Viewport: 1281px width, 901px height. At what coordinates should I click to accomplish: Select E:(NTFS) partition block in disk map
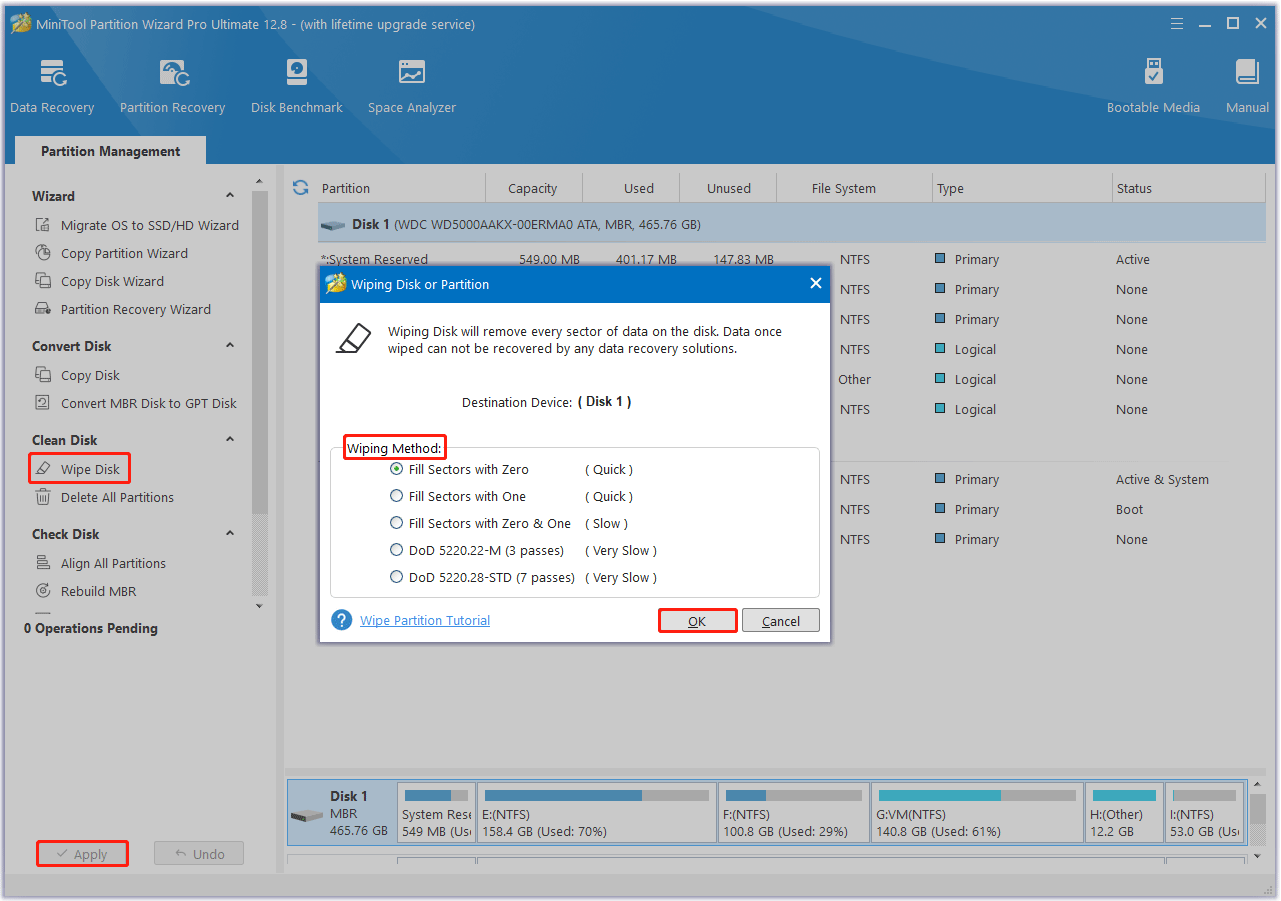[596, 812]
